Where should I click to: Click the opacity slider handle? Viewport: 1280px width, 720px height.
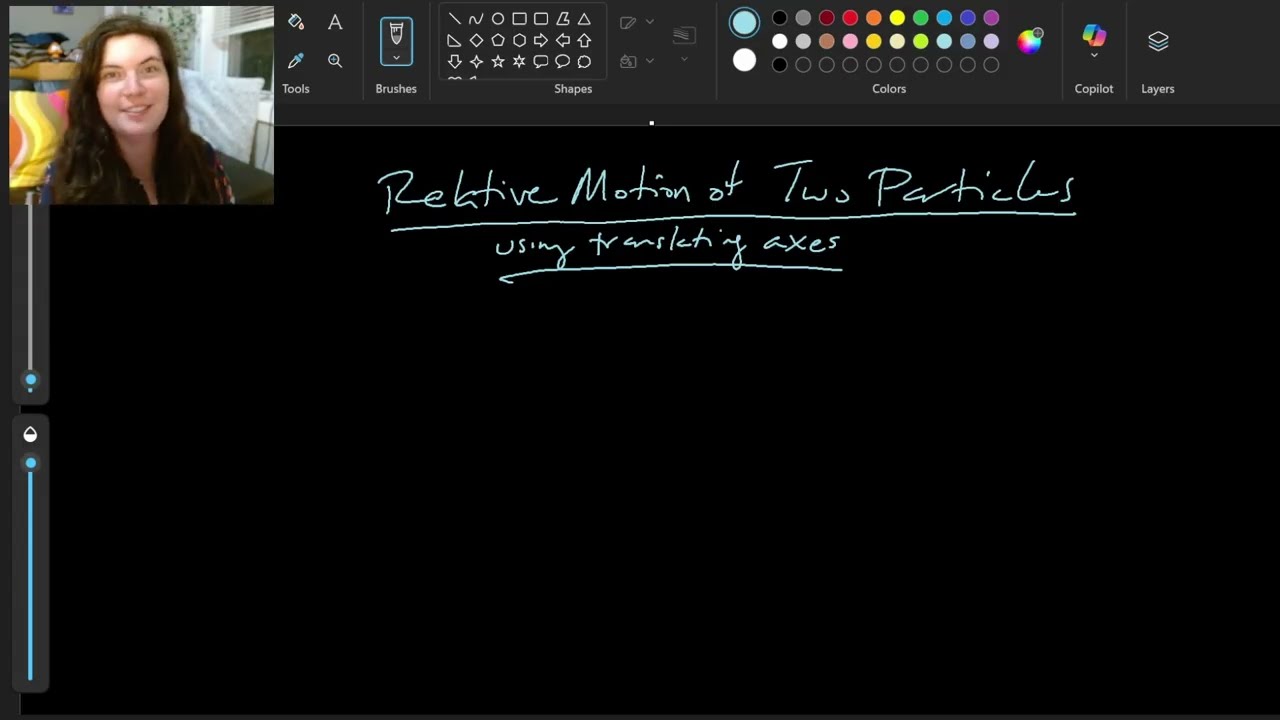point(30,463)
